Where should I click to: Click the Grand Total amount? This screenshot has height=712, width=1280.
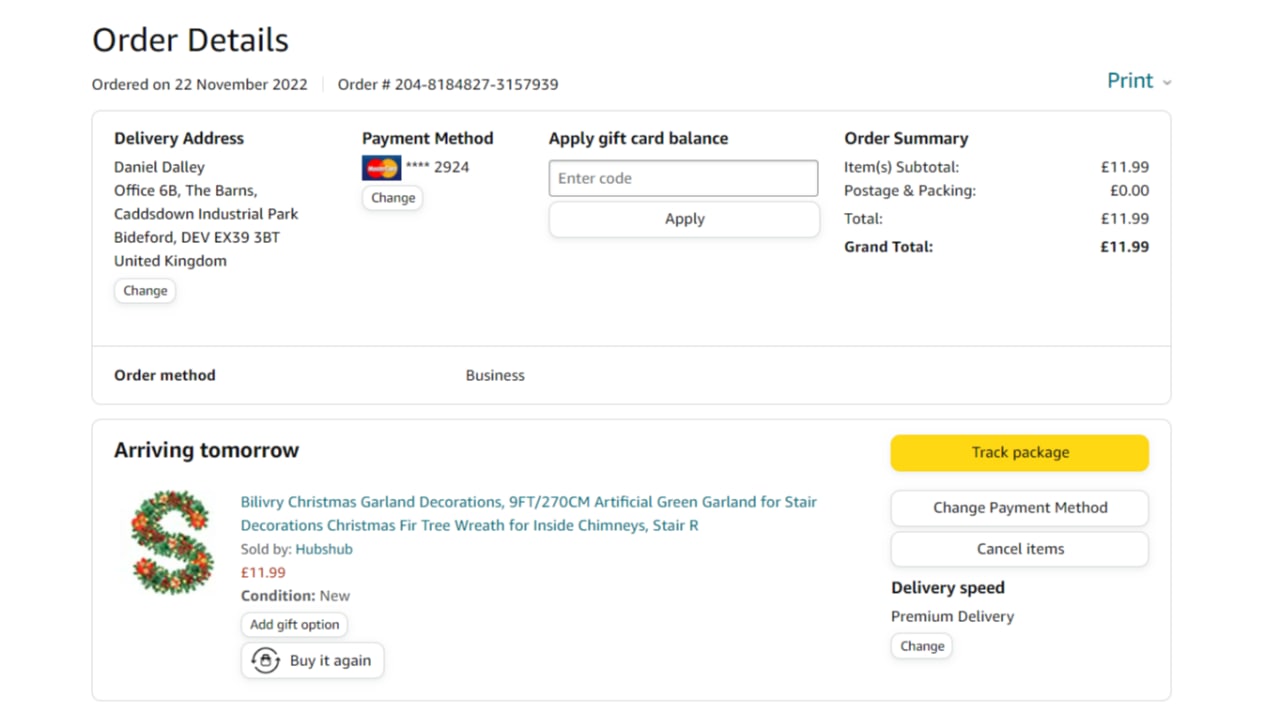[1124, 247]
